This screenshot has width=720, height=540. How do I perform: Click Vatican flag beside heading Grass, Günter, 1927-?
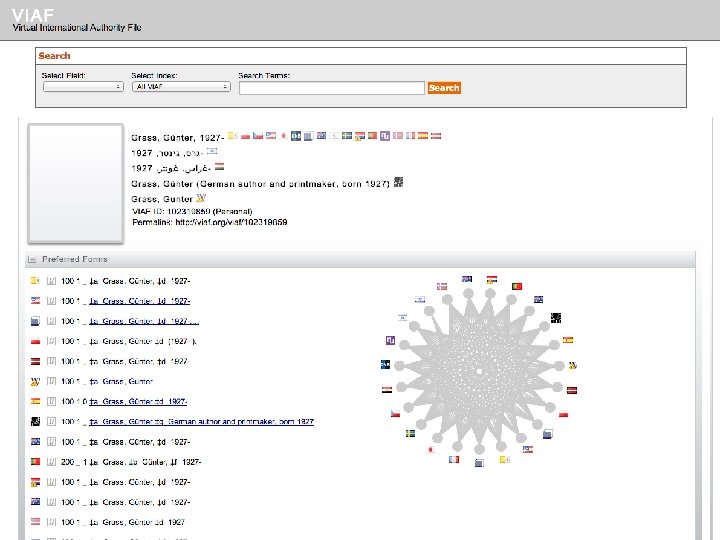point(233,135)
